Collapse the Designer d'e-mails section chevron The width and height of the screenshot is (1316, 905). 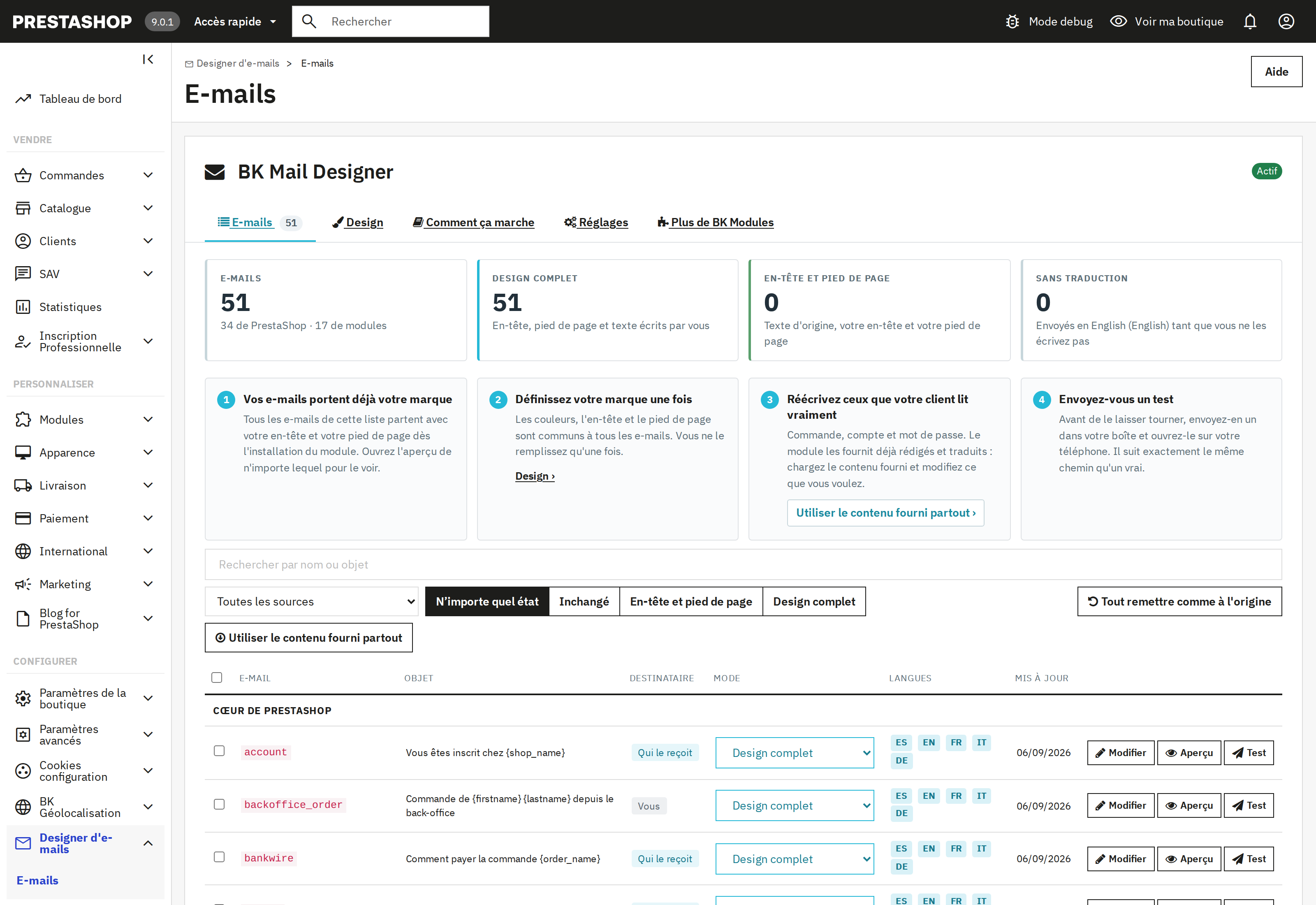(x=148, y=843)
